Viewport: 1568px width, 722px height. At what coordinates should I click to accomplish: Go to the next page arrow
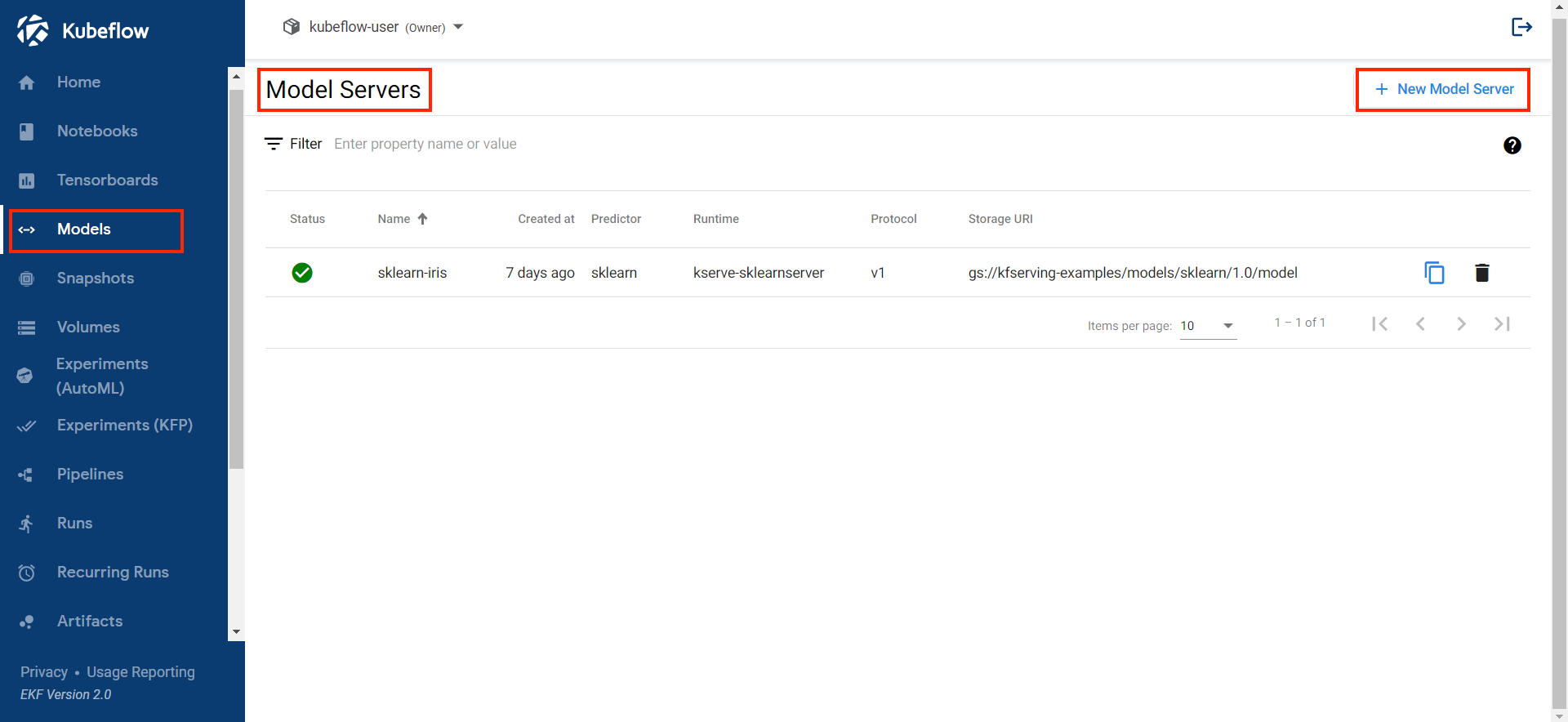(x=1462, y=324)
